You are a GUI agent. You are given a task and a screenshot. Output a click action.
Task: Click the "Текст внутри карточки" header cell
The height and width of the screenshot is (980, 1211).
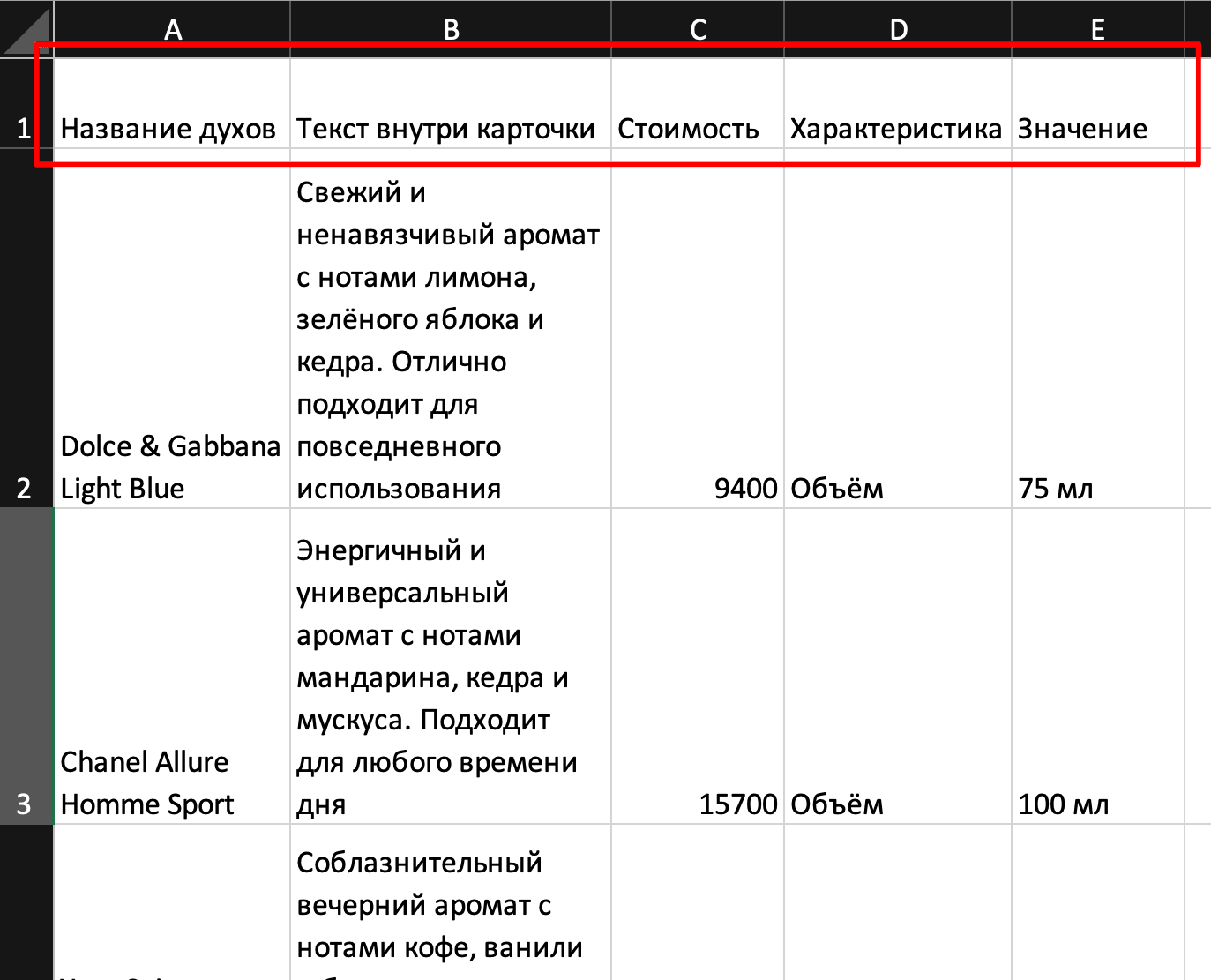451,103
